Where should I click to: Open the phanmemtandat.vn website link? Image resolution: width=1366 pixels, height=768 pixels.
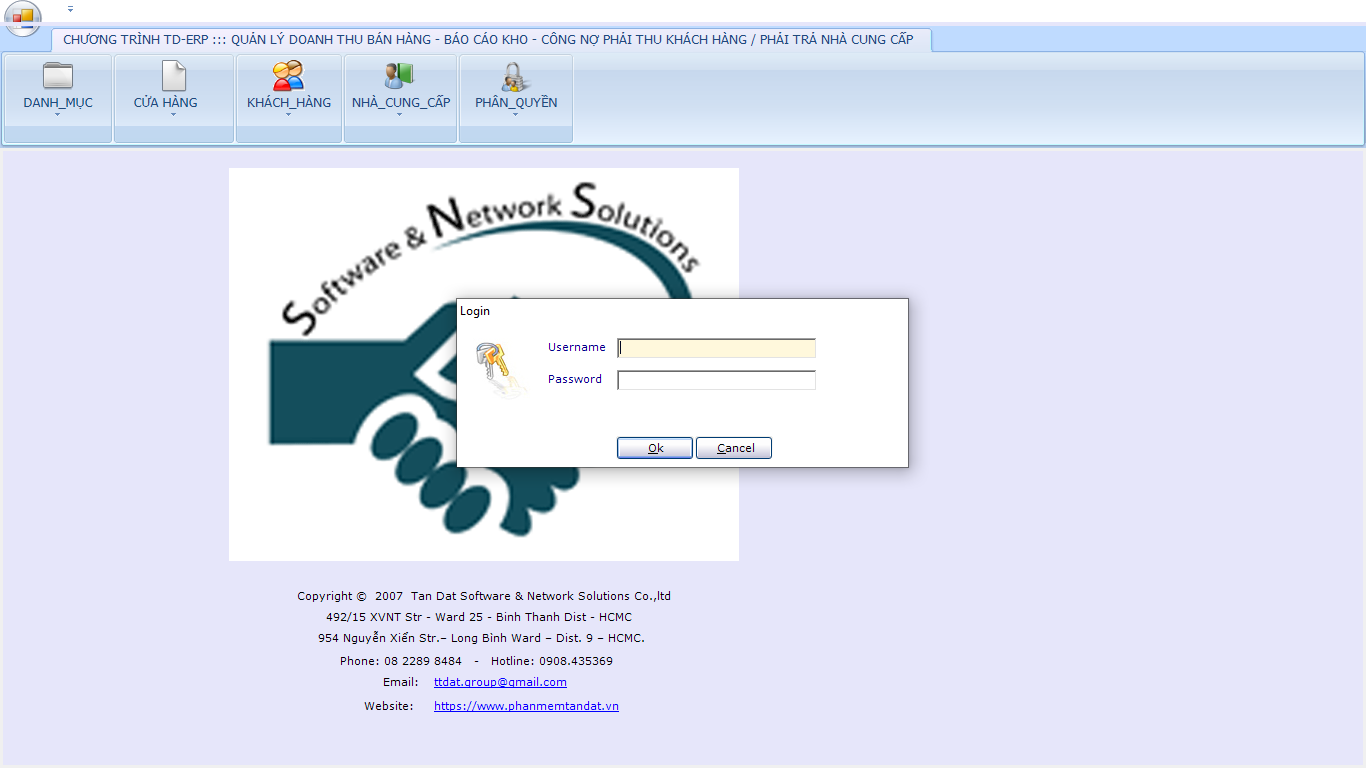coord(526,706)
